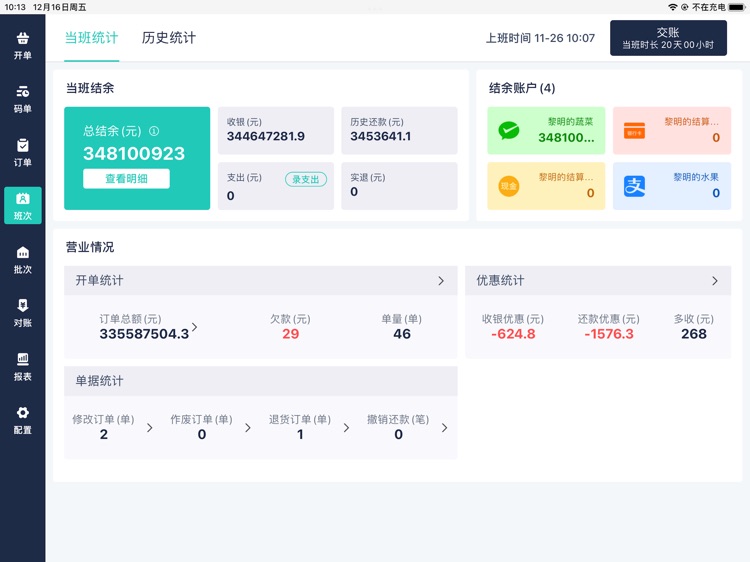Click the 总结余 value 348100923

(x=134, y=154)
